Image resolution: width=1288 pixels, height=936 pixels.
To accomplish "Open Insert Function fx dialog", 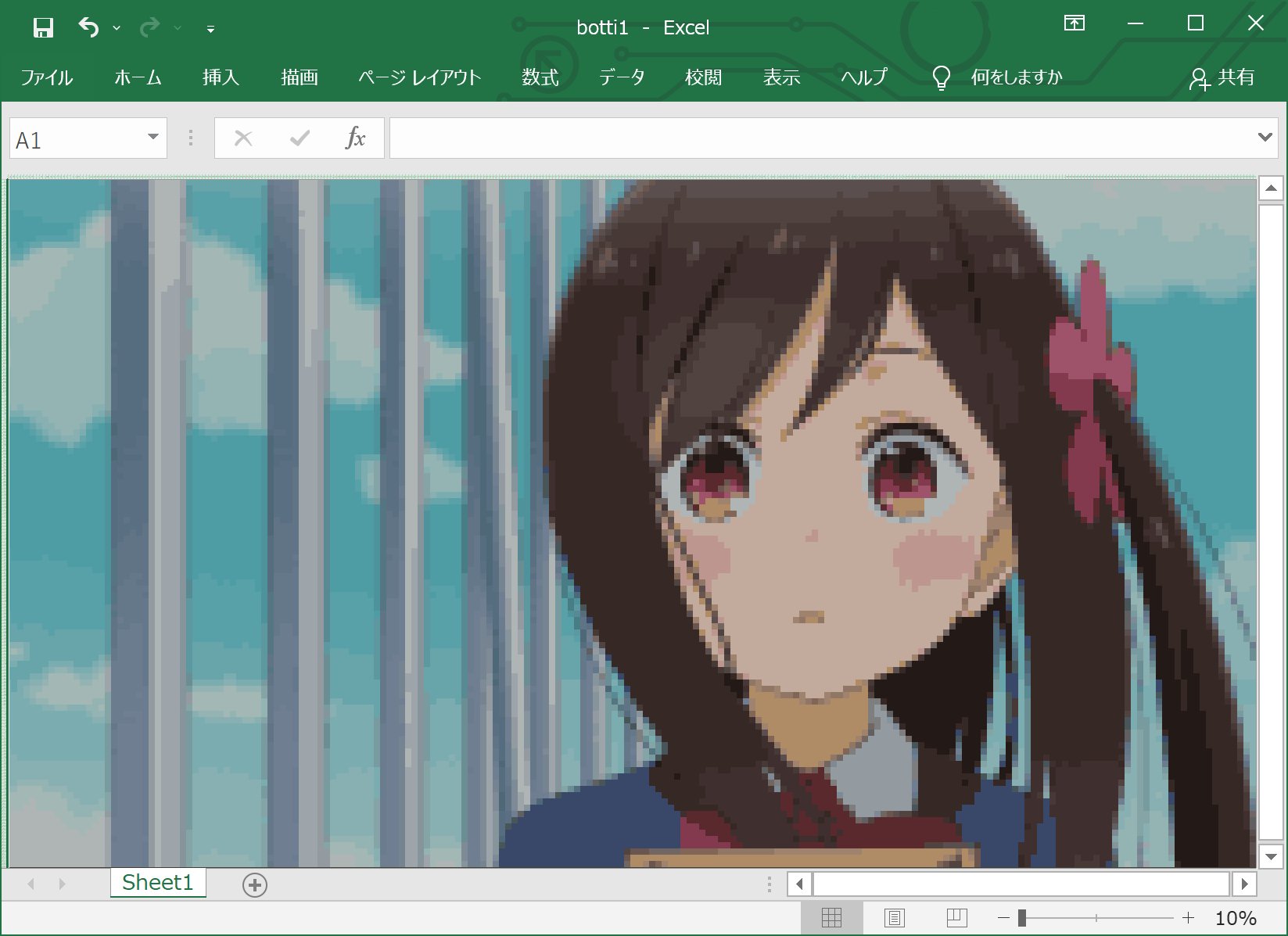I will pyautogui.click(x=355, y=138).
